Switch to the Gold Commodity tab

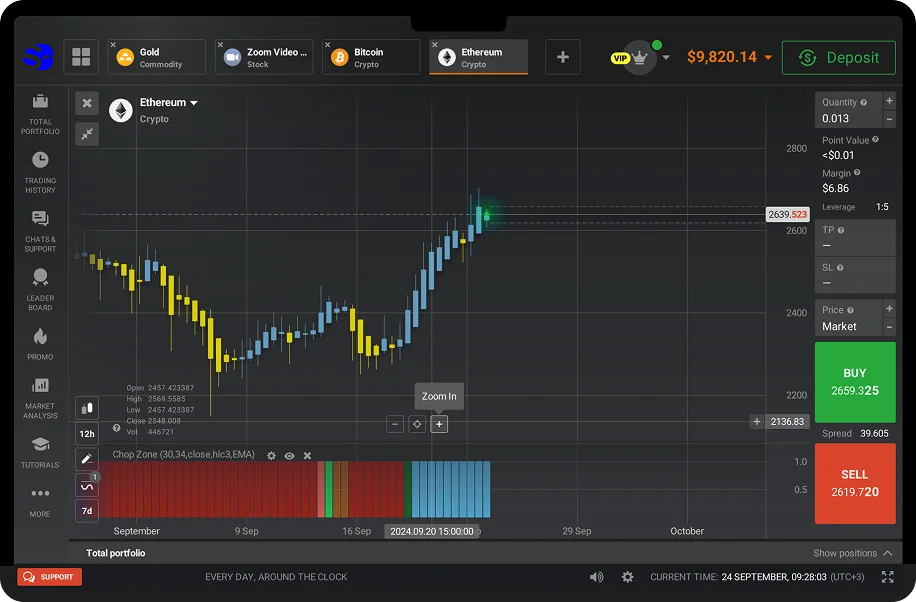[156, 57]
